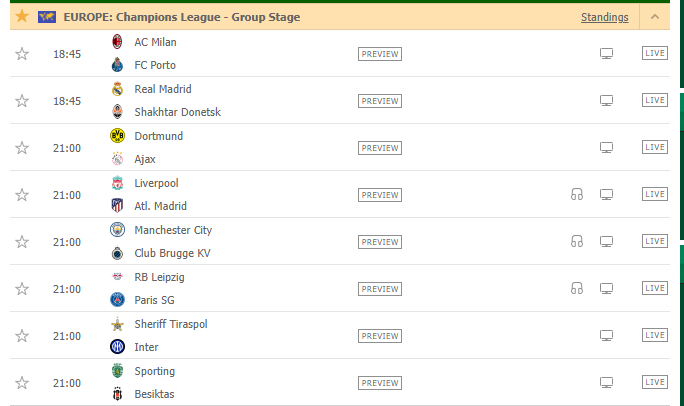
Task: Click LIVE badge for Manchester City match
Action: click(x=655, y=241)
